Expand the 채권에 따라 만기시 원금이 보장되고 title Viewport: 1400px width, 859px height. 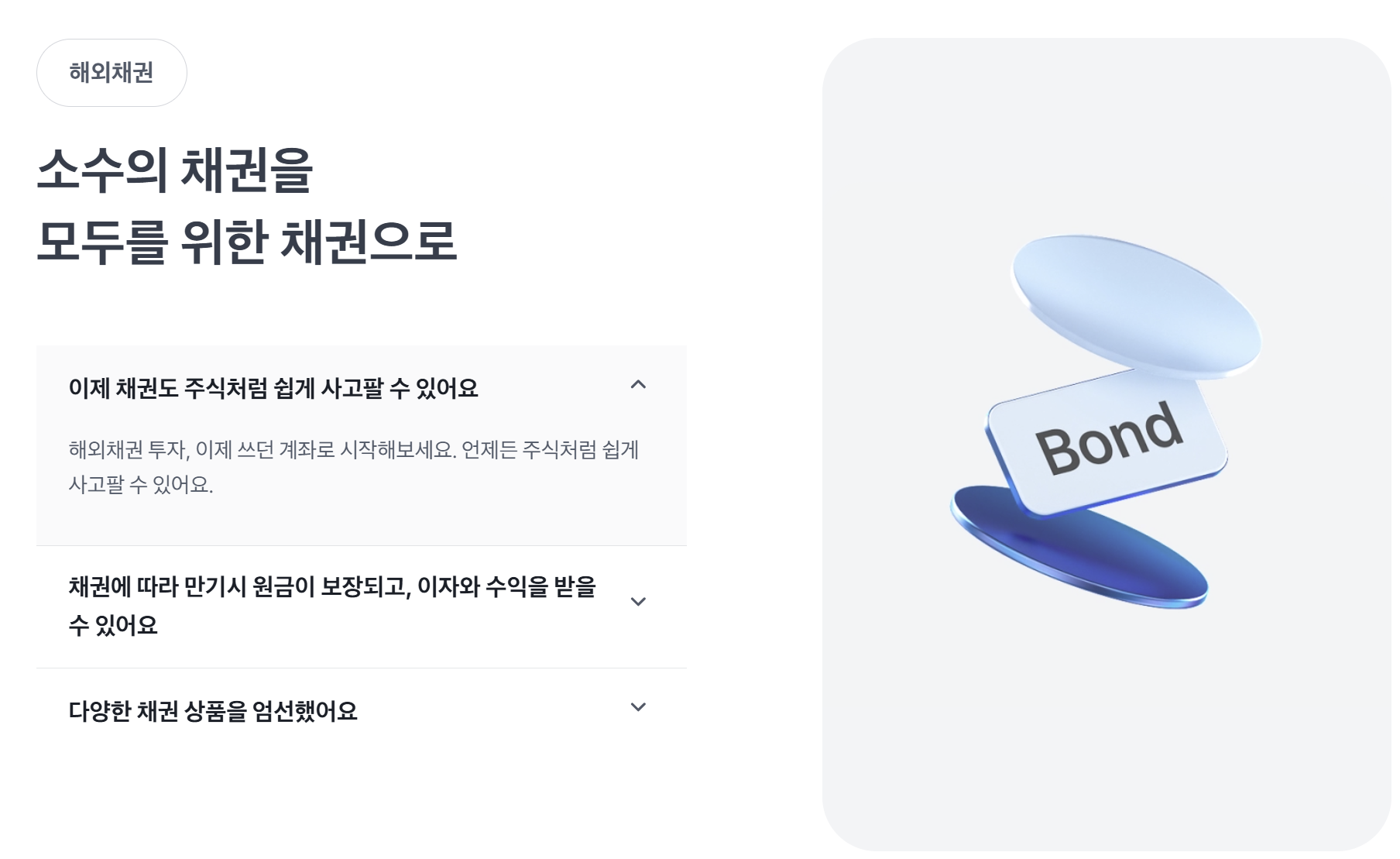332,586
